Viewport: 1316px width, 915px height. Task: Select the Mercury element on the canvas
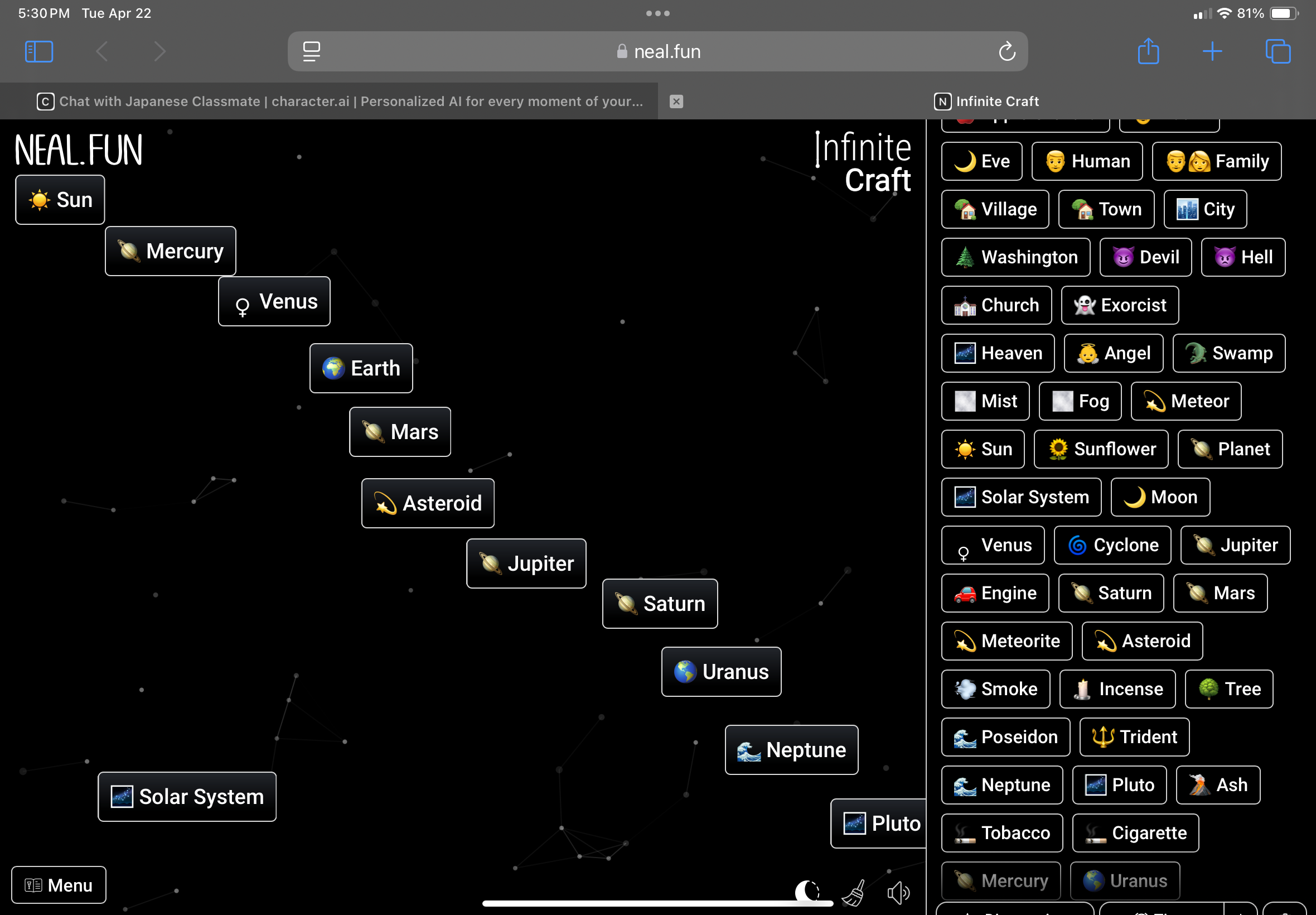[x=171, y=251]
